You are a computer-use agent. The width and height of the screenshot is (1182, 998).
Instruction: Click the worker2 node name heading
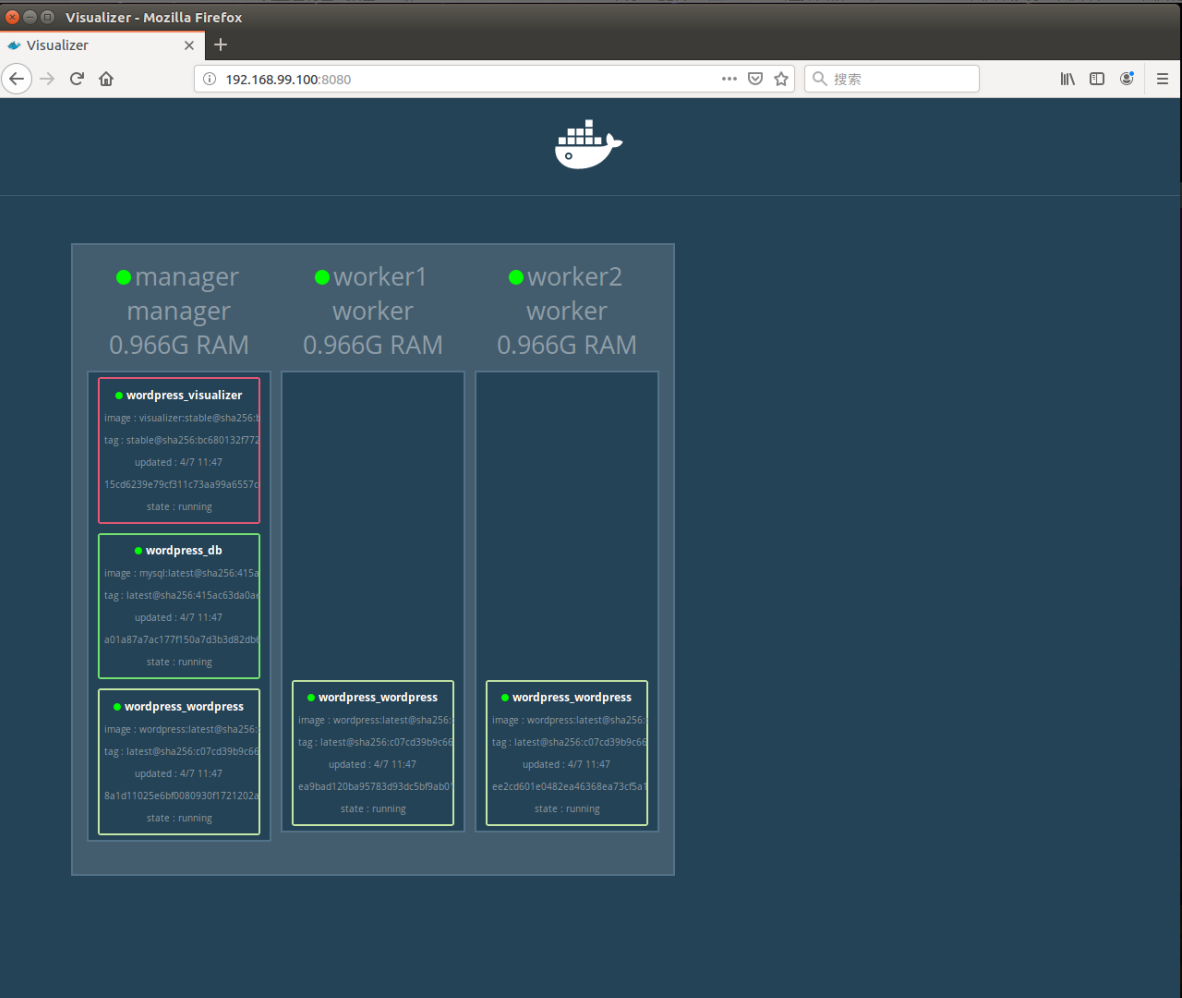tap(574, 277)
